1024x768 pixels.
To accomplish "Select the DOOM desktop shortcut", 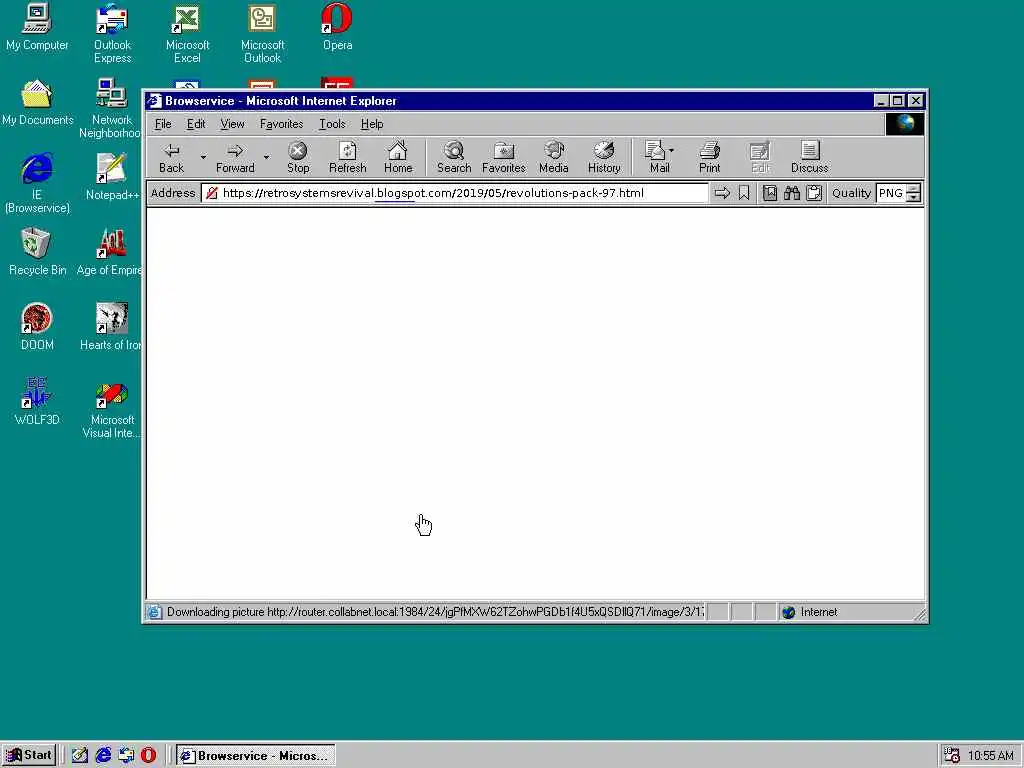I will pos(37,327).
